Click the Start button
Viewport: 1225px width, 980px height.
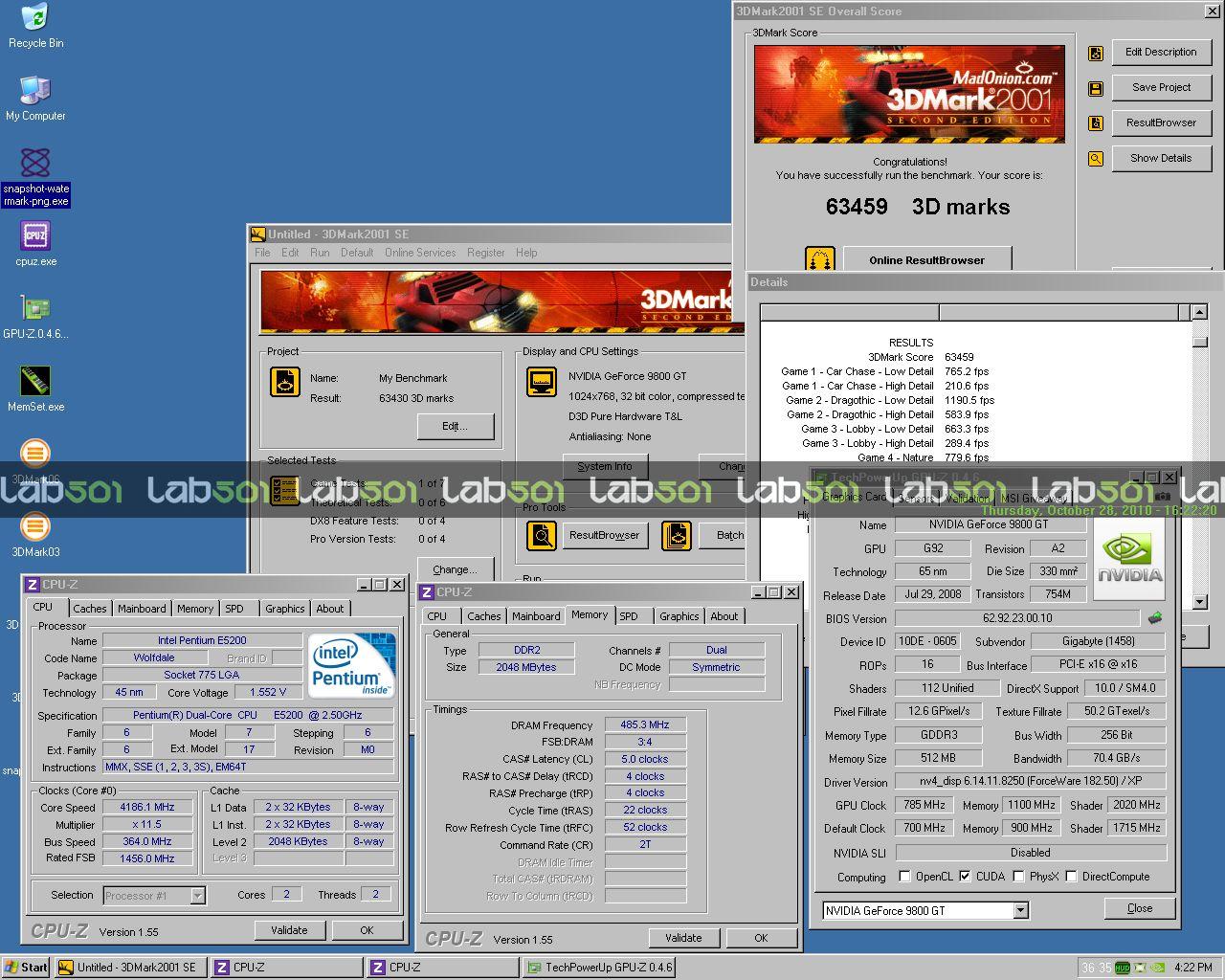coord(26,968)
